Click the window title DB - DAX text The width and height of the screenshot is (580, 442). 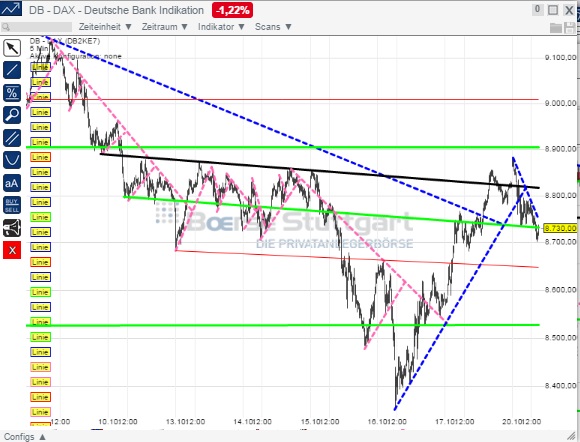pos(116,10)
